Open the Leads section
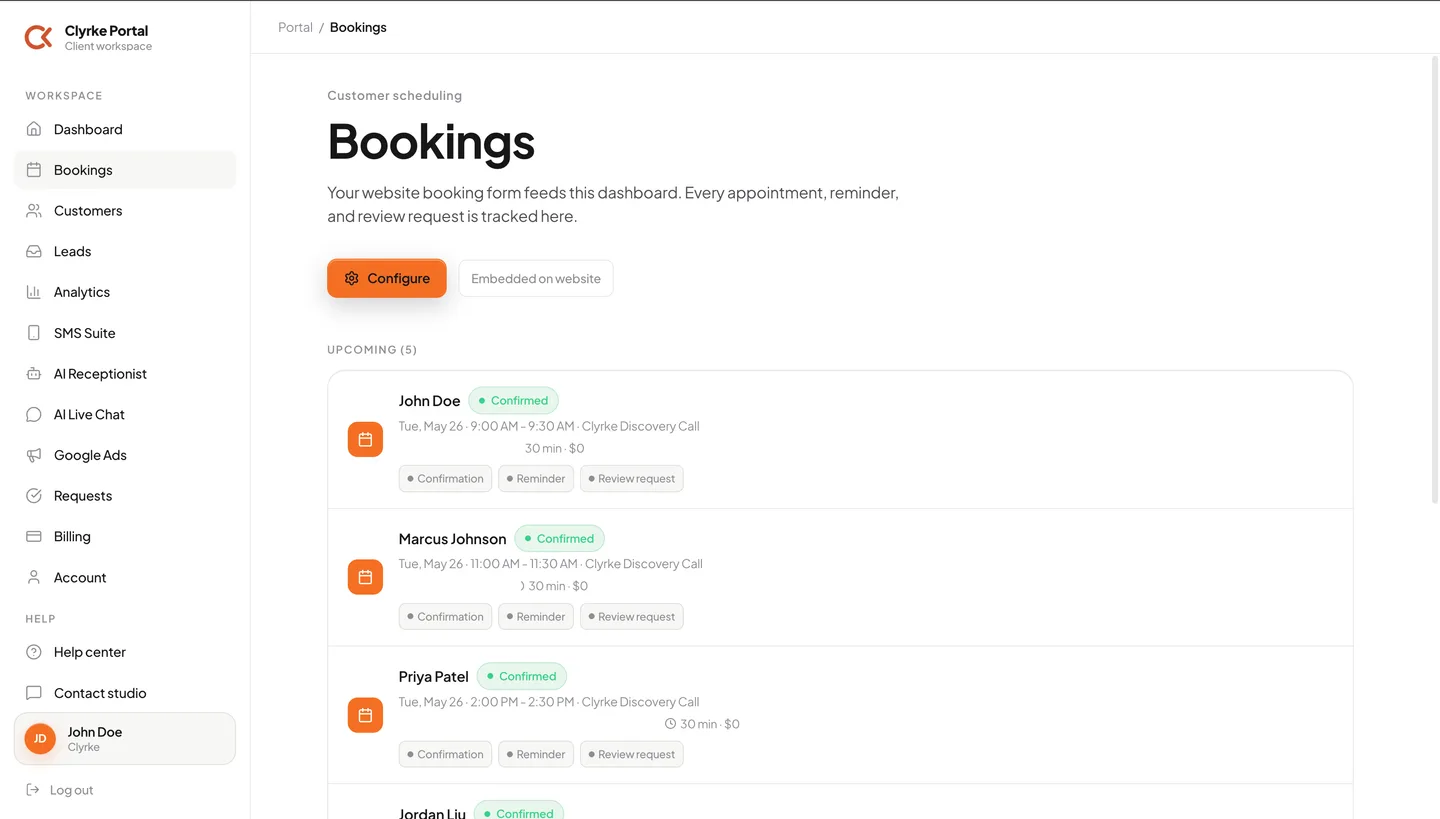This screenshot has width=1440, height=819. click(x=125, y=251)
